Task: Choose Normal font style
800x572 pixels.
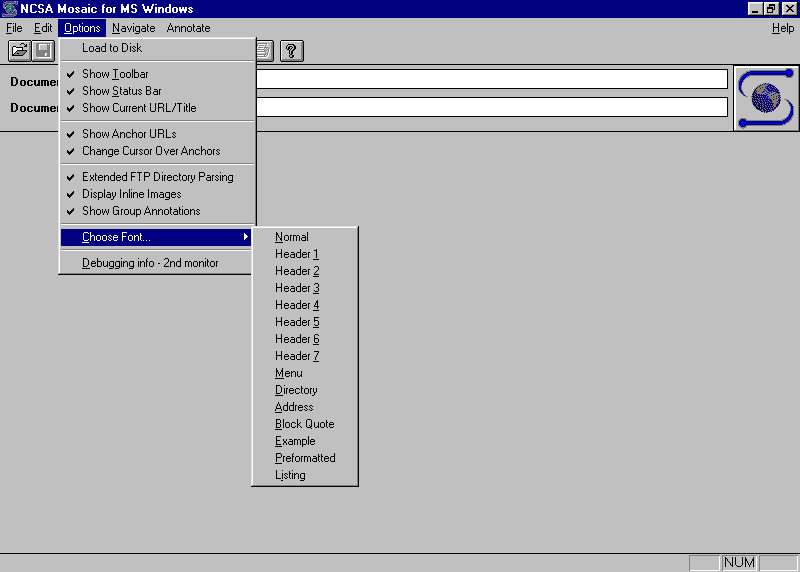Action: click(305, 237)
